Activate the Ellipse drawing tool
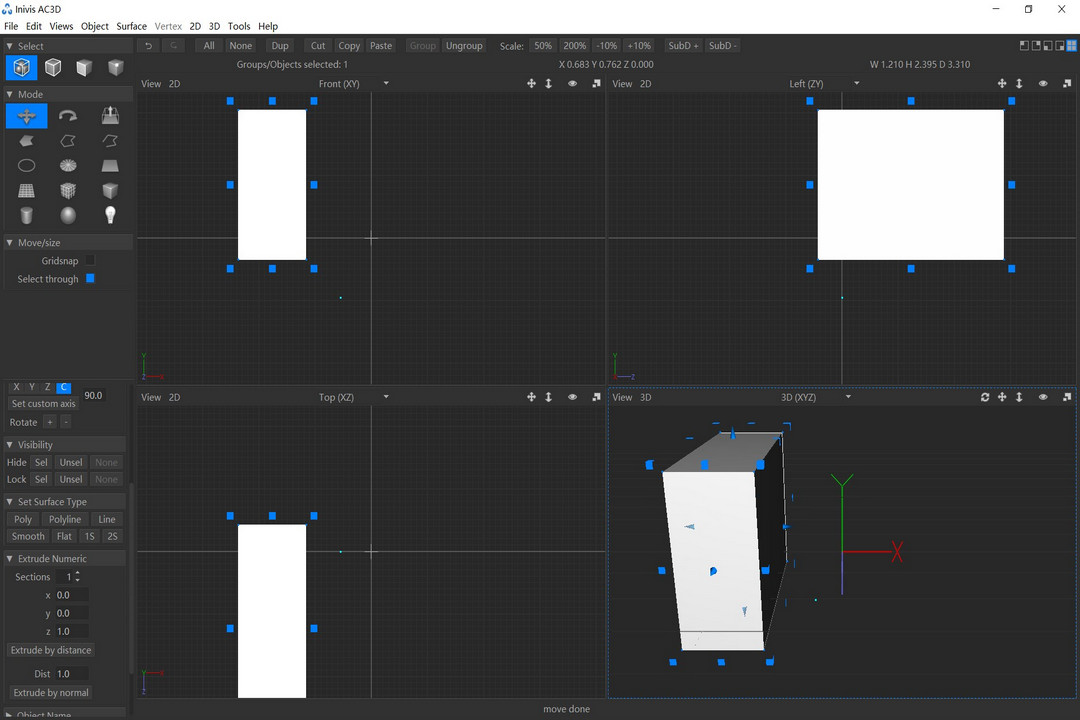 coord(27,166)
